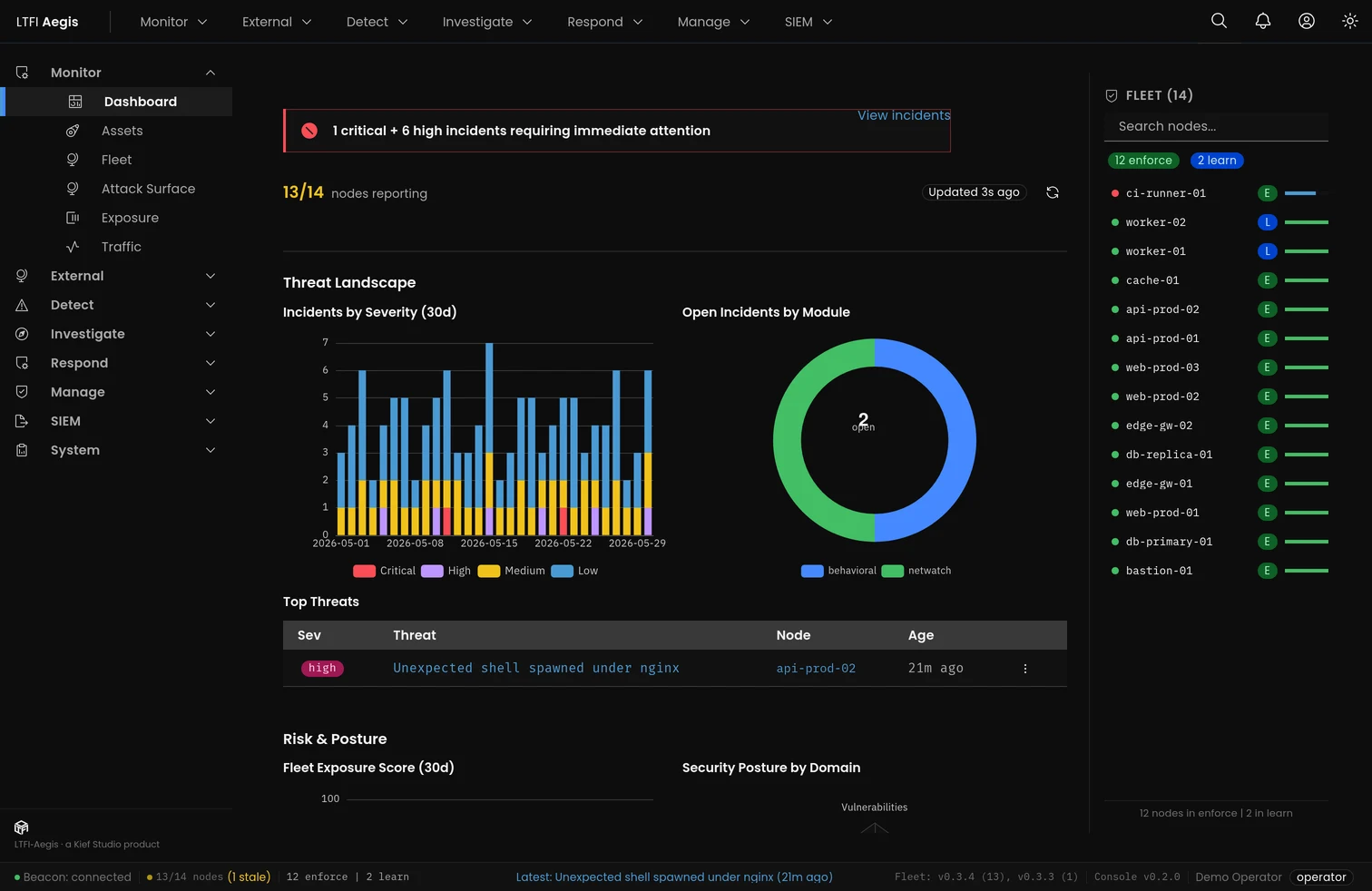Toggle Medium series in severity legend
This screenshot has height=891, width=1372.
[511, 571]
